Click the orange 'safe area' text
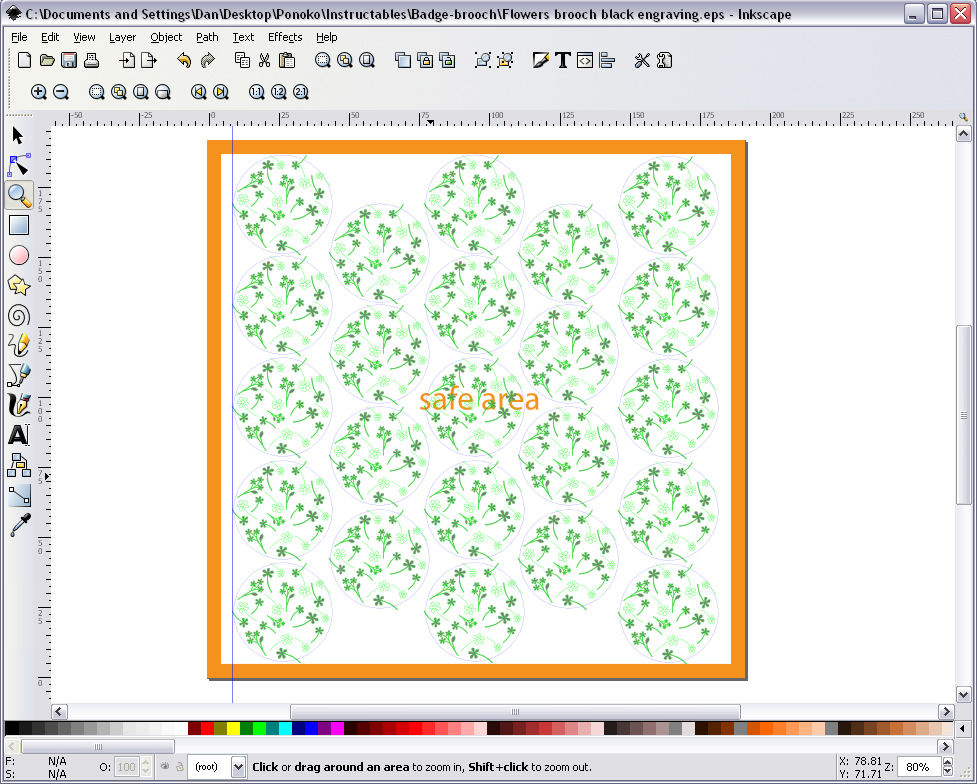977x784 pixels. (x=479, y=400)
